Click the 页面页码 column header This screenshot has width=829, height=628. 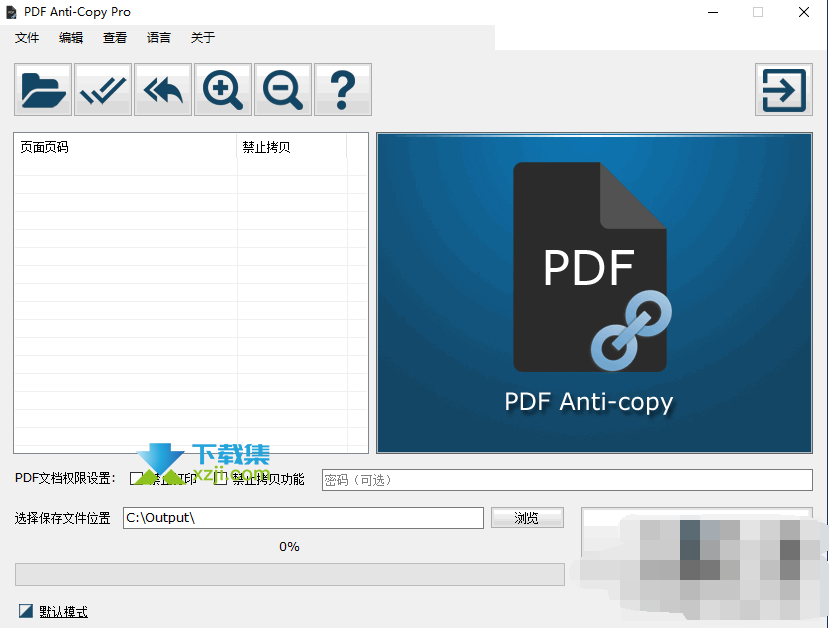click(125, 147)
